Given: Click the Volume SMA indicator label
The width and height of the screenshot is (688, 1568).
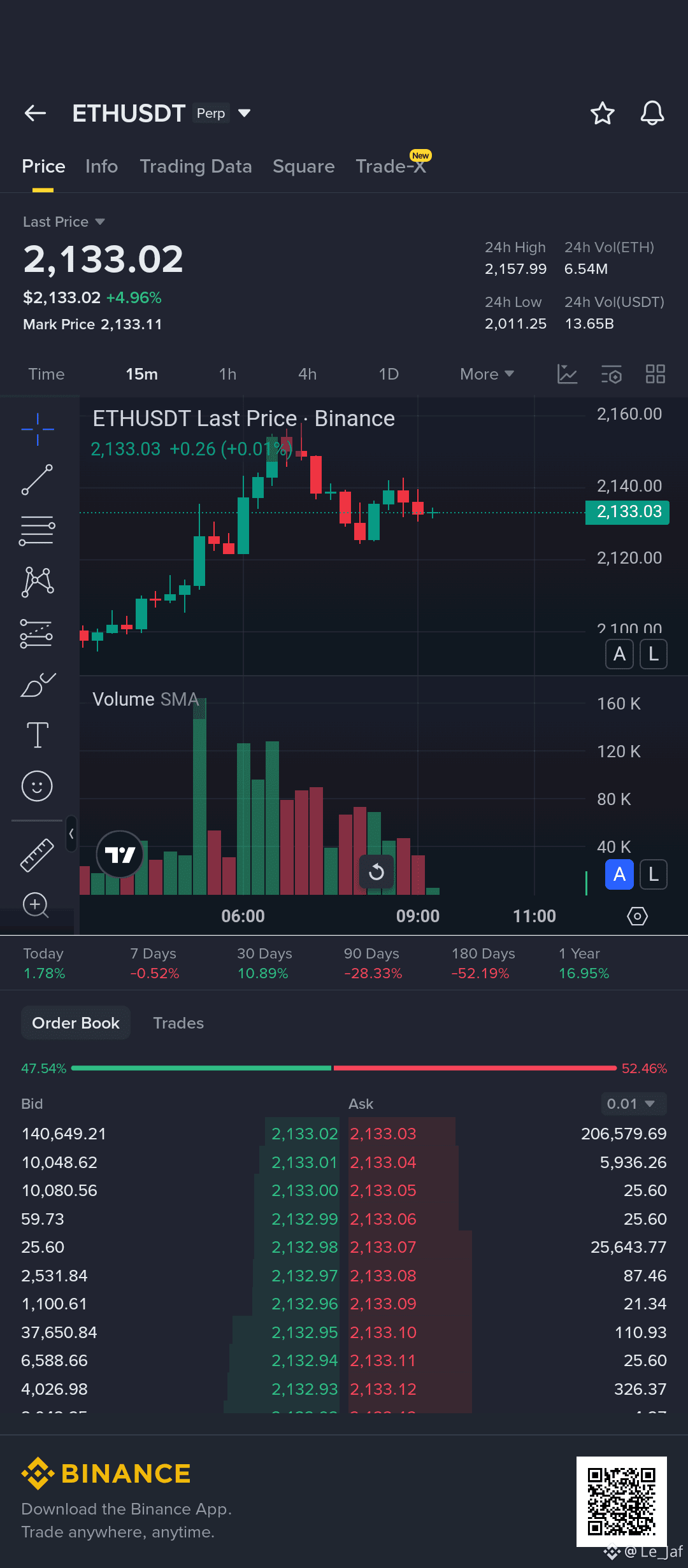Looking at the screenshot, I should (145, 699).
